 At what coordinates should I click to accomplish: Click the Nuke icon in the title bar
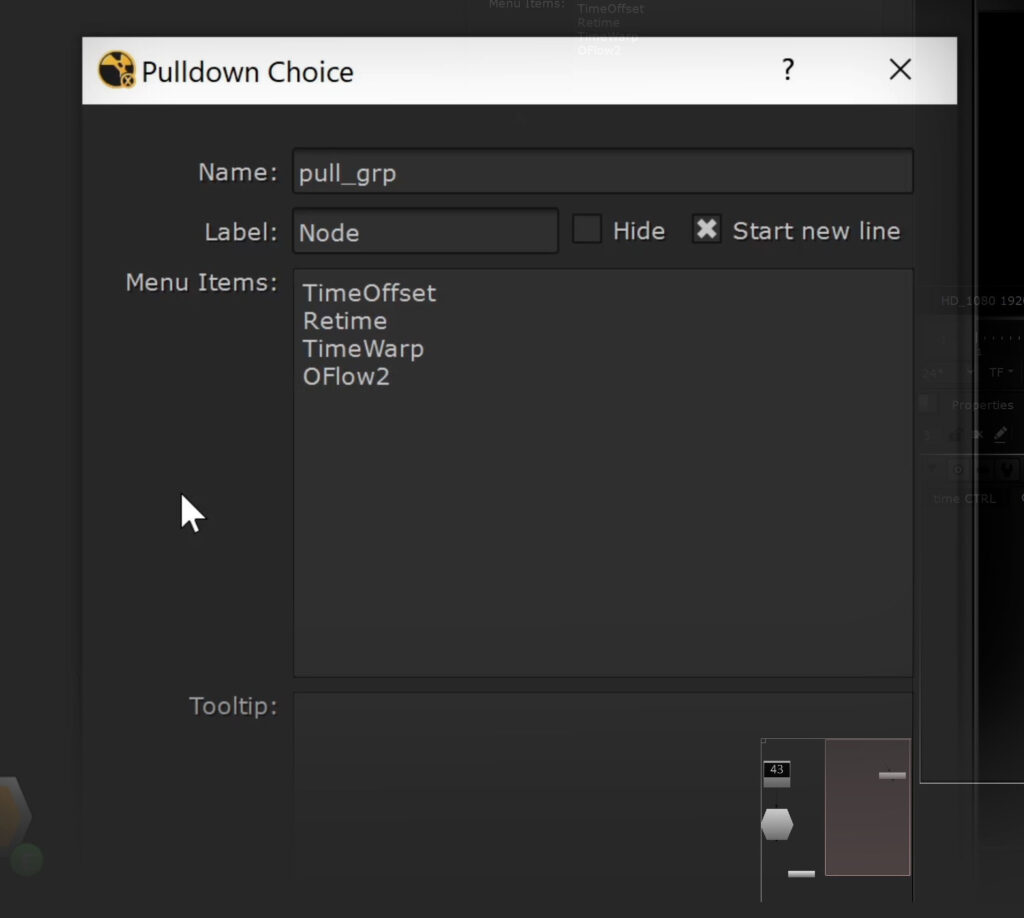click(x=116, y=70)
